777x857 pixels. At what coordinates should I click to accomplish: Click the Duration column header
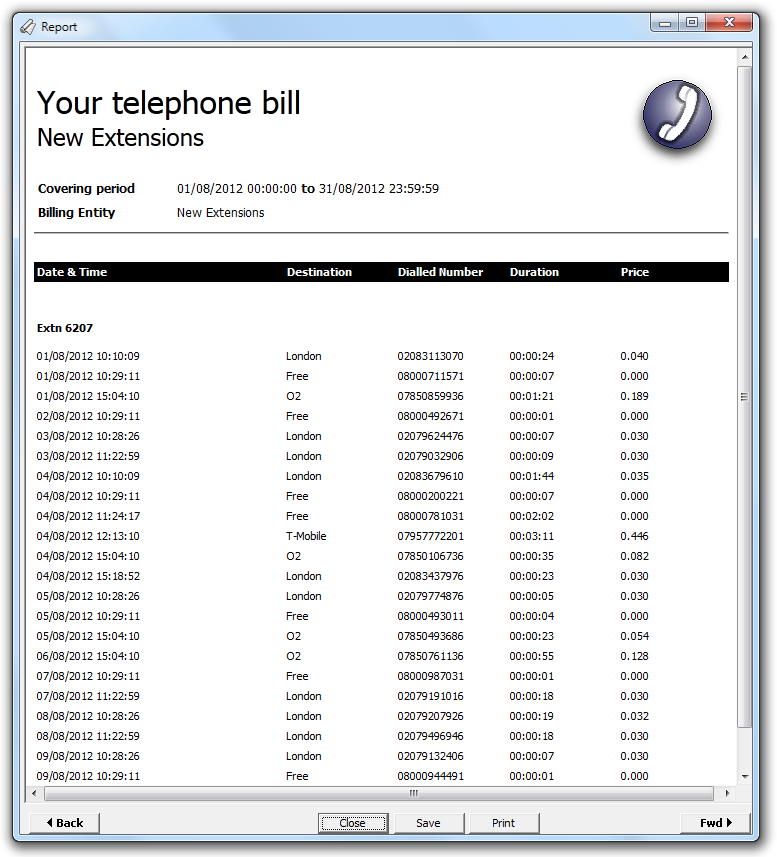click(x=534, y=272)
